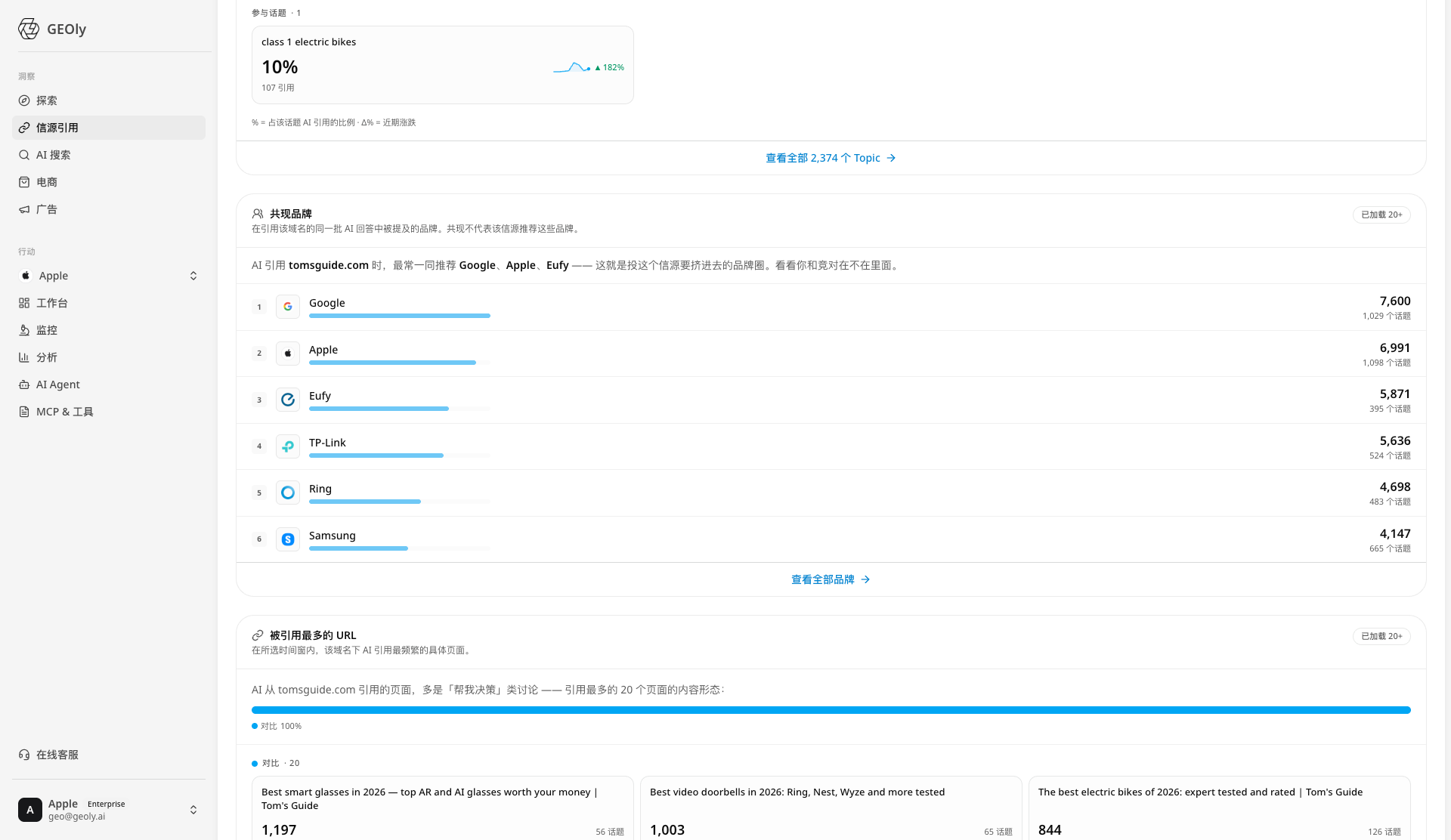Select 信源引用 in the sidebar
Image resolution: width=1451 pixels, height=840 pixels.
coord(109,128)
